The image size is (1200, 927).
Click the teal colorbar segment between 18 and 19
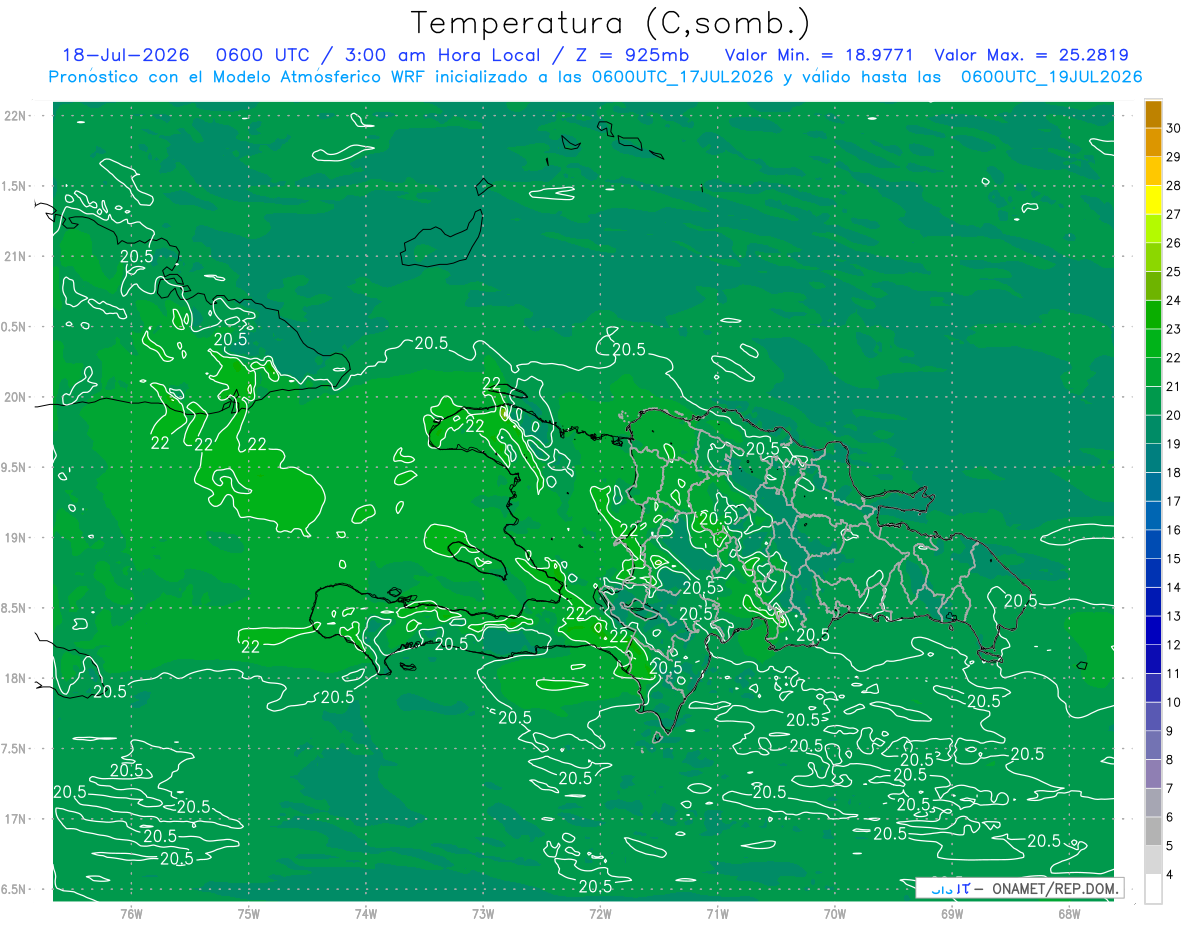(x=1153, y=458)
